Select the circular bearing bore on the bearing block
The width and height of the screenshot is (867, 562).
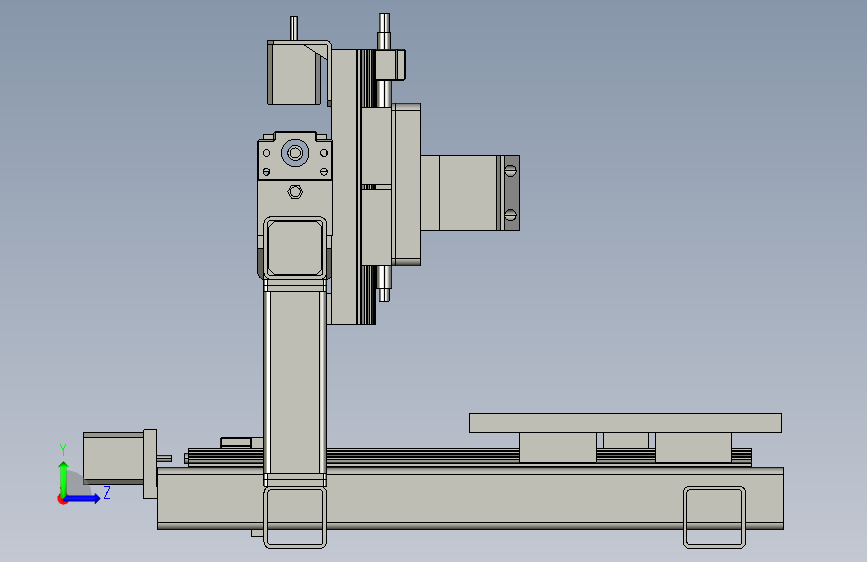point(295,153)
